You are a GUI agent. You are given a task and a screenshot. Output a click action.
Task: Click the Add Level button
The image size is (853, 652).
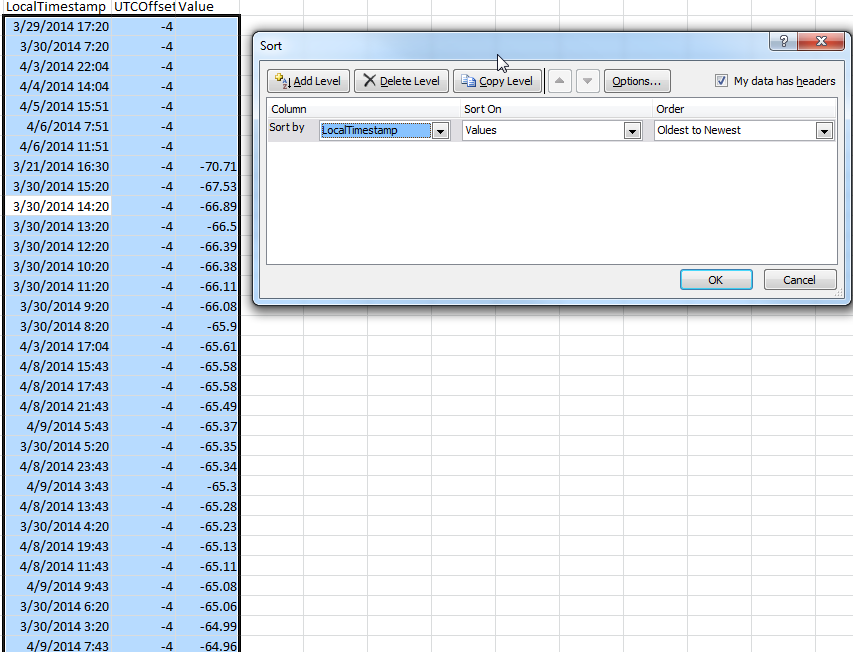[308, 81]
